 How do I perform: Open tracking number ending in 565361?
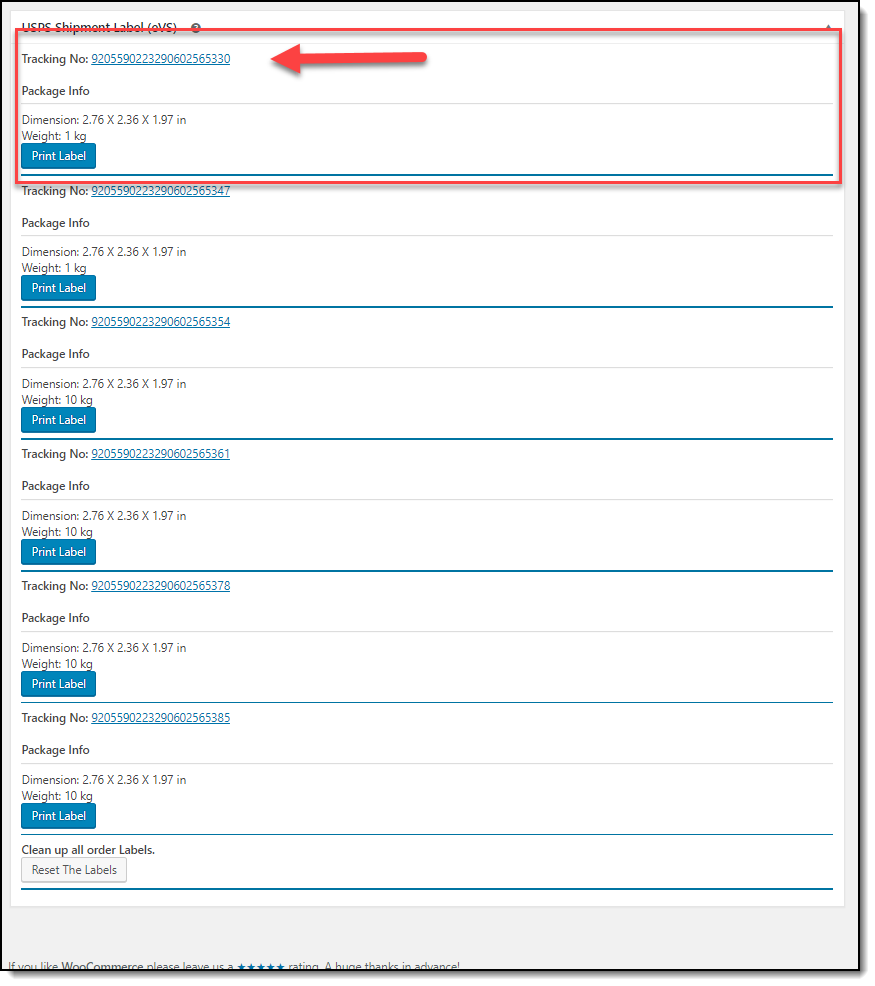click(160, 454)
